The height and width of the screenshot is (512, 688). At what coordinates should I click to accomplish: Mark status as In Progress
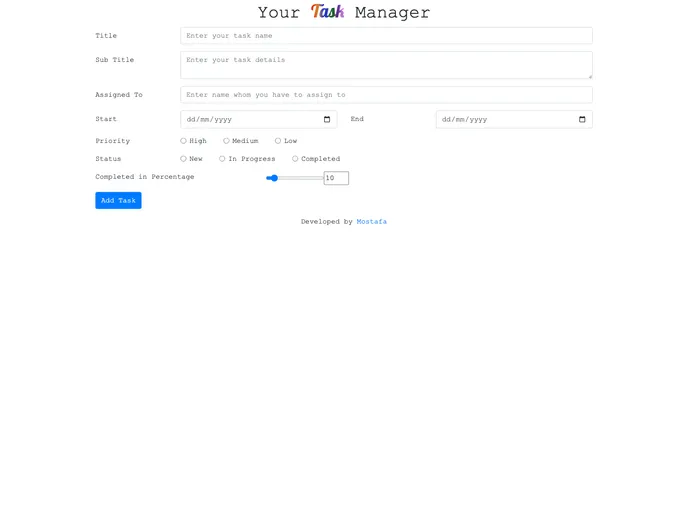(x=222, y=159)
